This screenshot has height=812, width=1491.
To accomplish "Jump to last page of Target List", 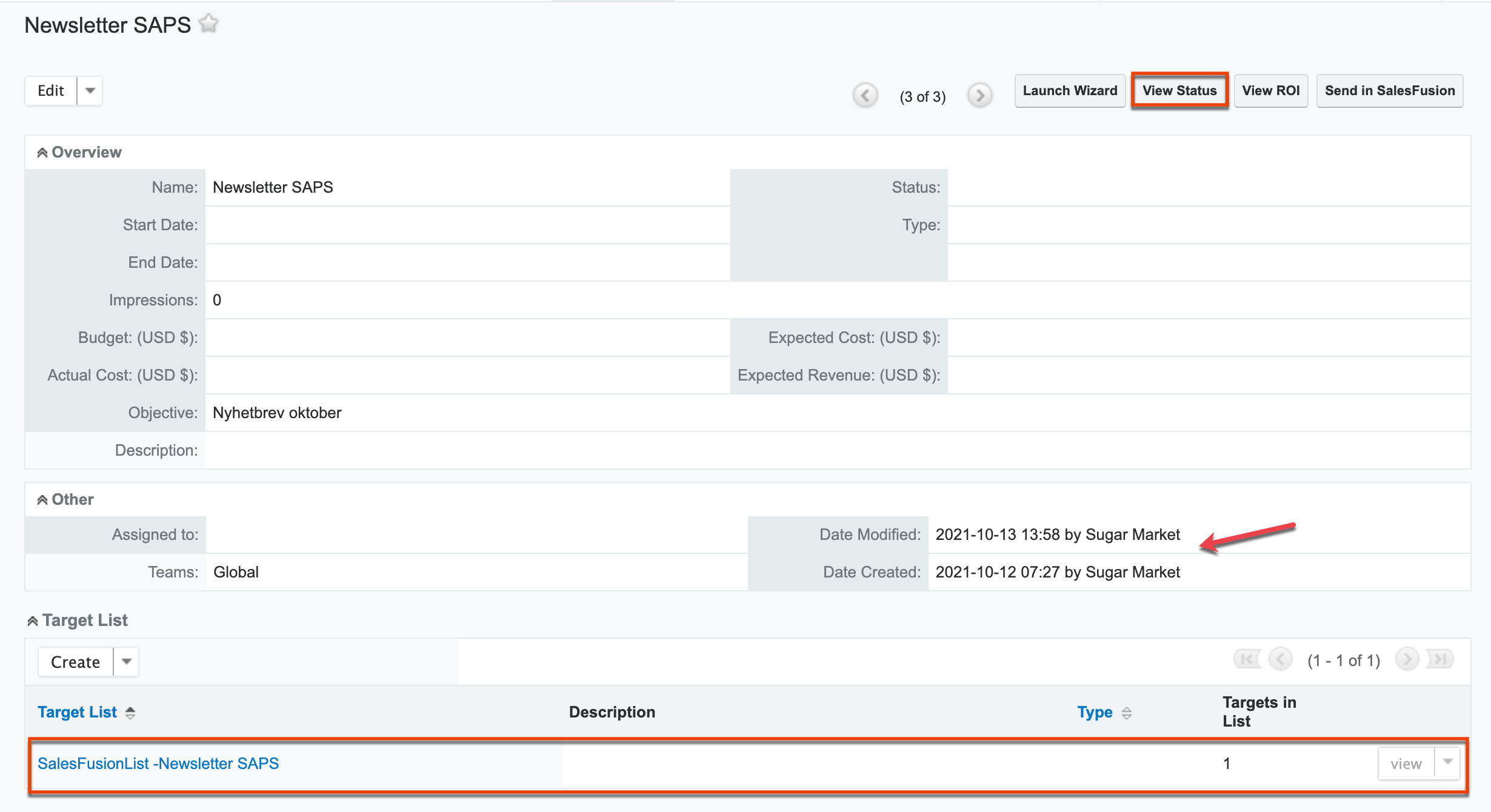I will (1440, 659).
